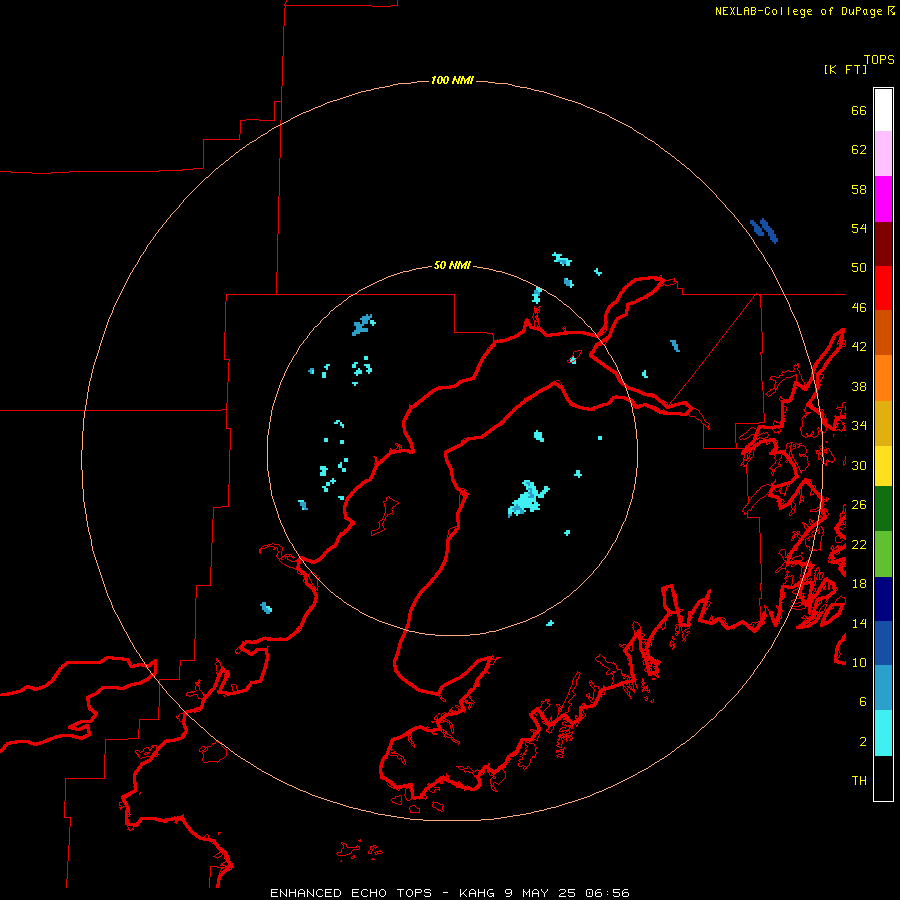The image size is (900, 900).
Task: Click the 'ENHANCED ECHO TOPS' caption text
Action: [351, 893]
